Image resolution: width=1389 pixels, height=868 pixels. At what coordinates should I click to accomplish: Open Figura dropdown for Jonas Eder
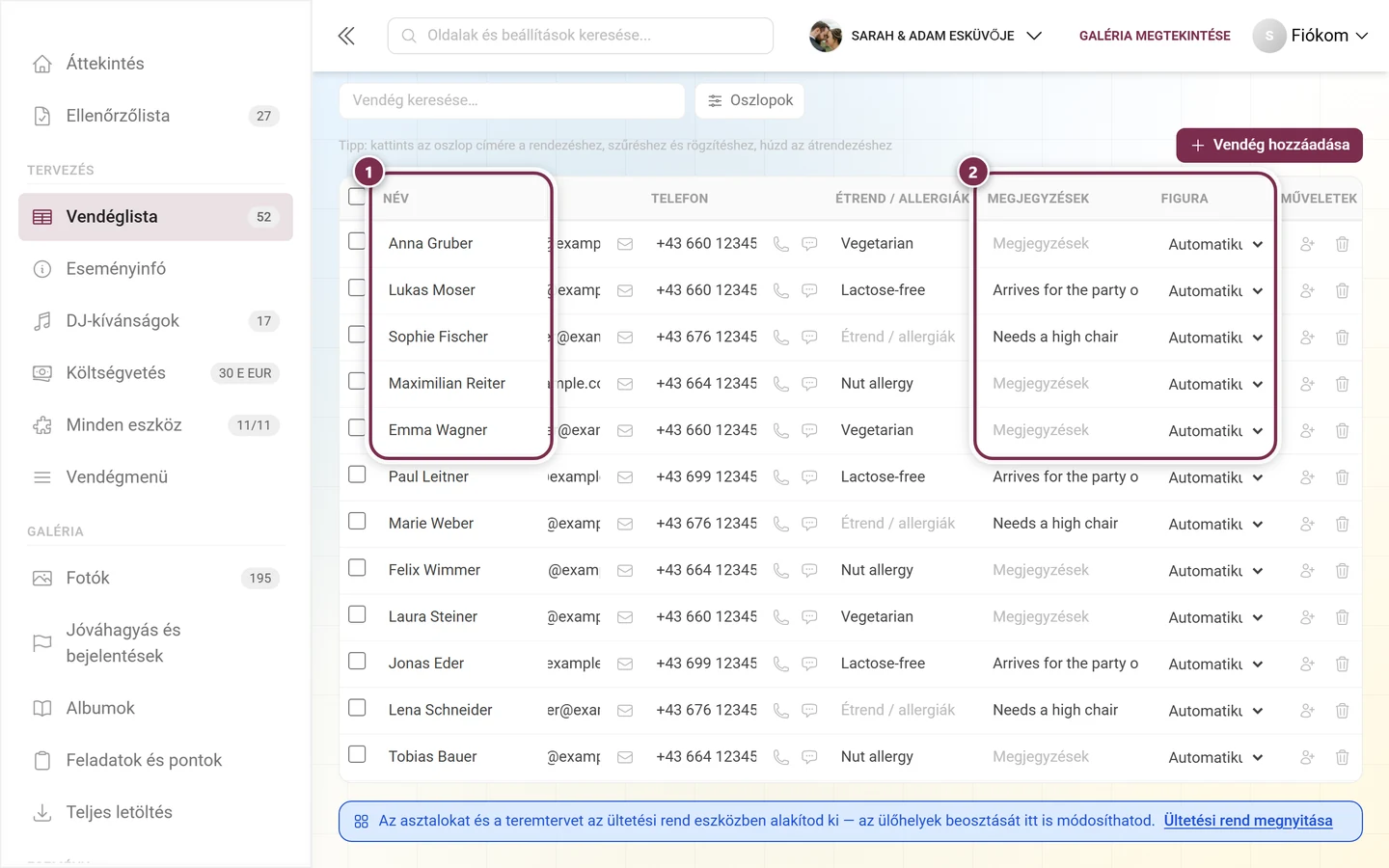pos(1215,664)
